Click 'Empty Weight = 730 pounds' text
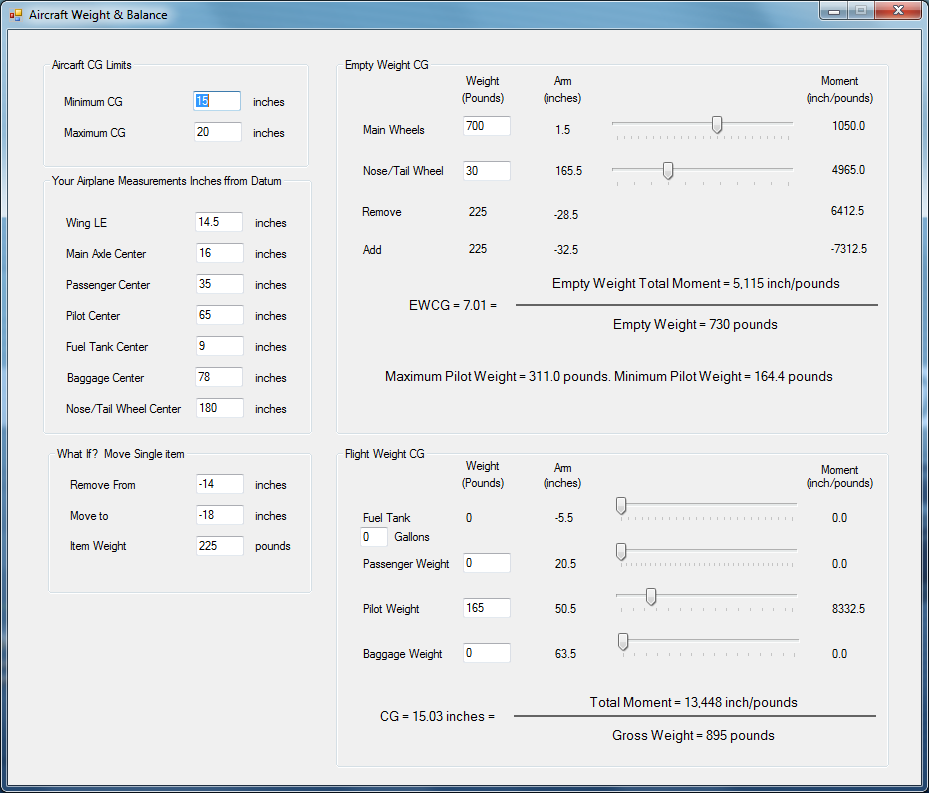 coord(695,324)
